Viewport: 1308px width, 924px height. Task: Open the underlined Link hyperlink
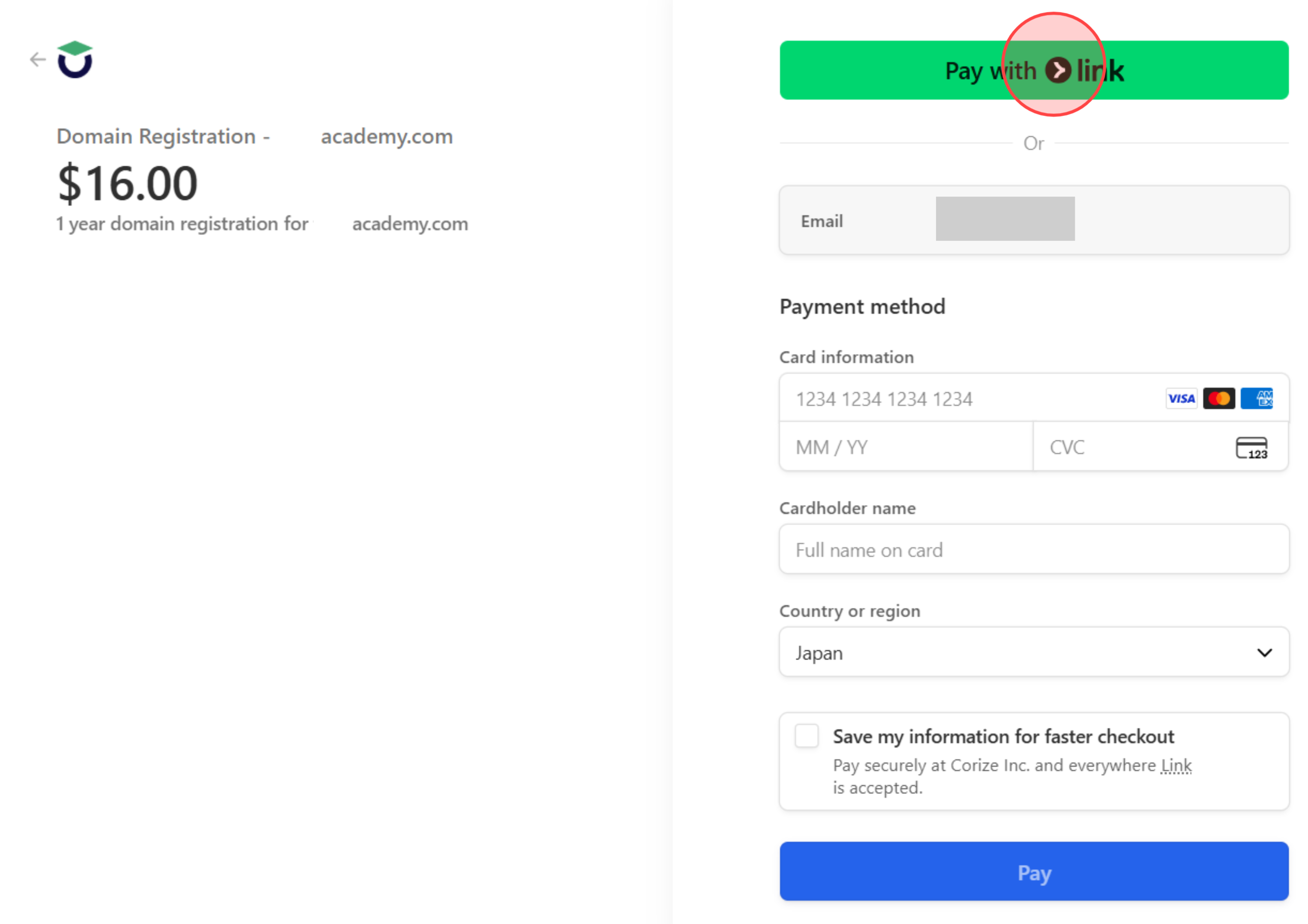(1176, 765)
